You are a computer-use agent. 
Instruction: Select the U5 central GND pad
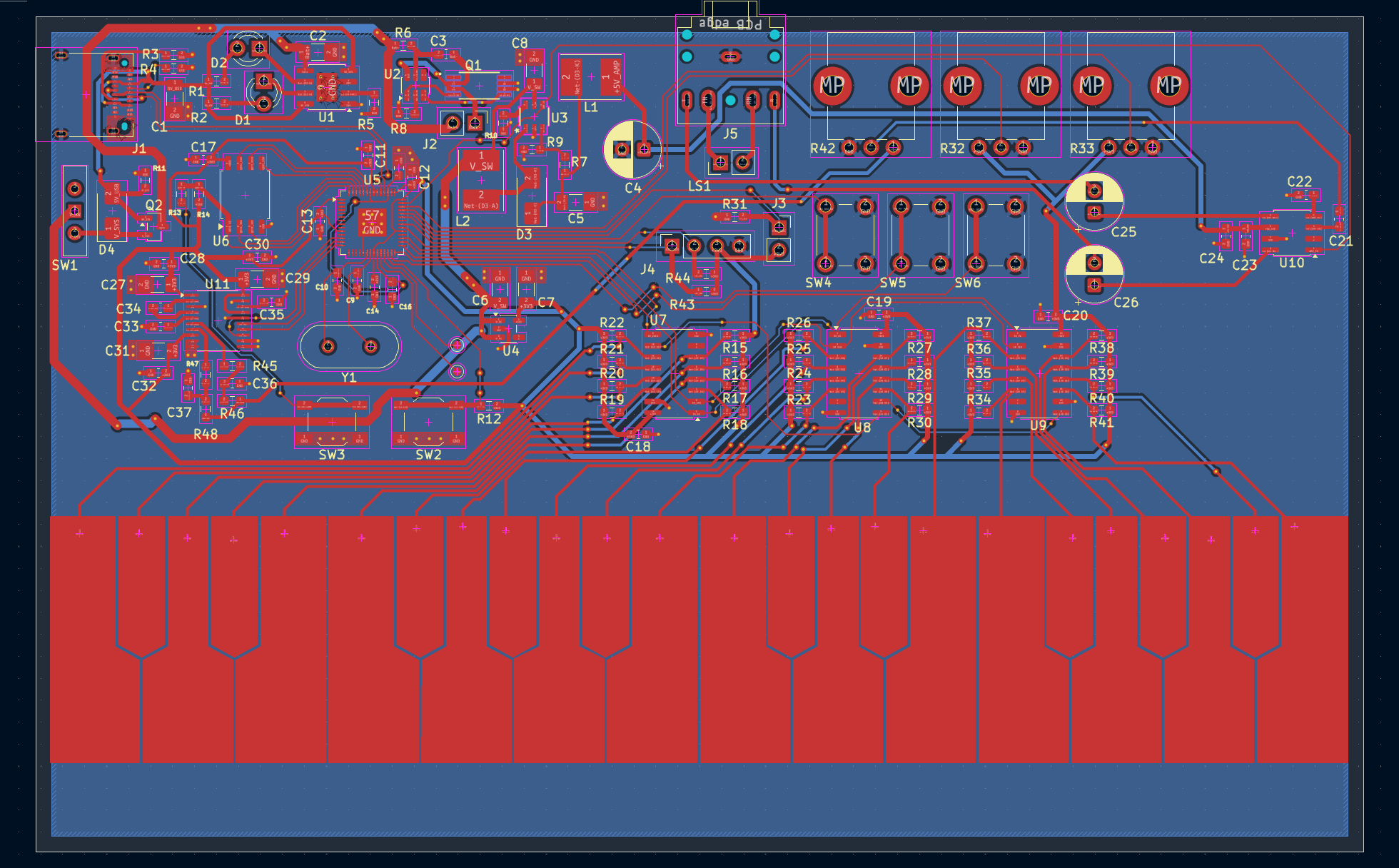[x=372, y=222]
